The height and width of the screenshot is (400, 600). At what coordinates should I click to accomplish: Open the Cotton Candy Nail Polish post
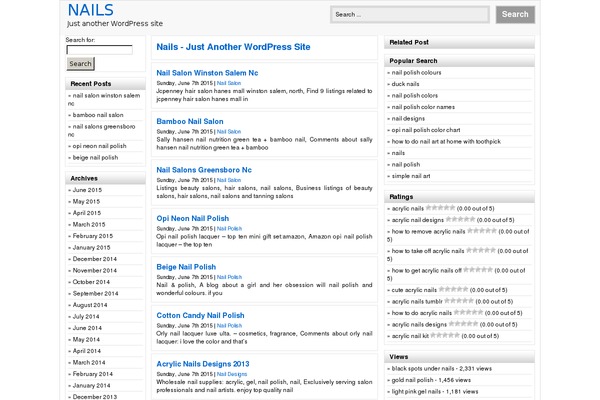(x=200, y=315)
